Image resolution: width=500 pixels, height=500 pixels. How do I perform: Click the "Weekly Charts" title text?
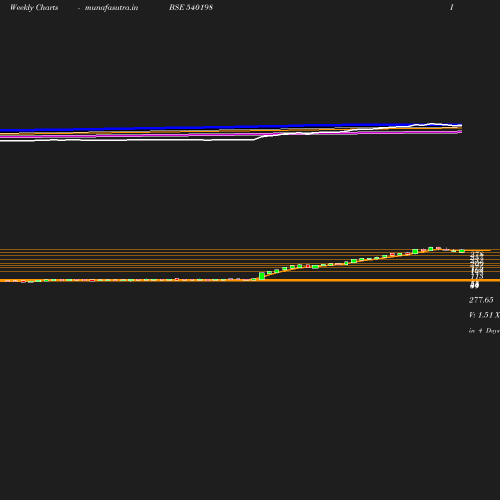(x=34, y=7)
